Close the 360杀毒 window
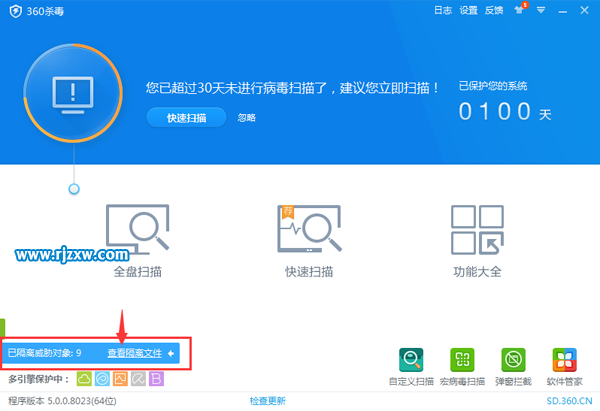 coord(584,10)
